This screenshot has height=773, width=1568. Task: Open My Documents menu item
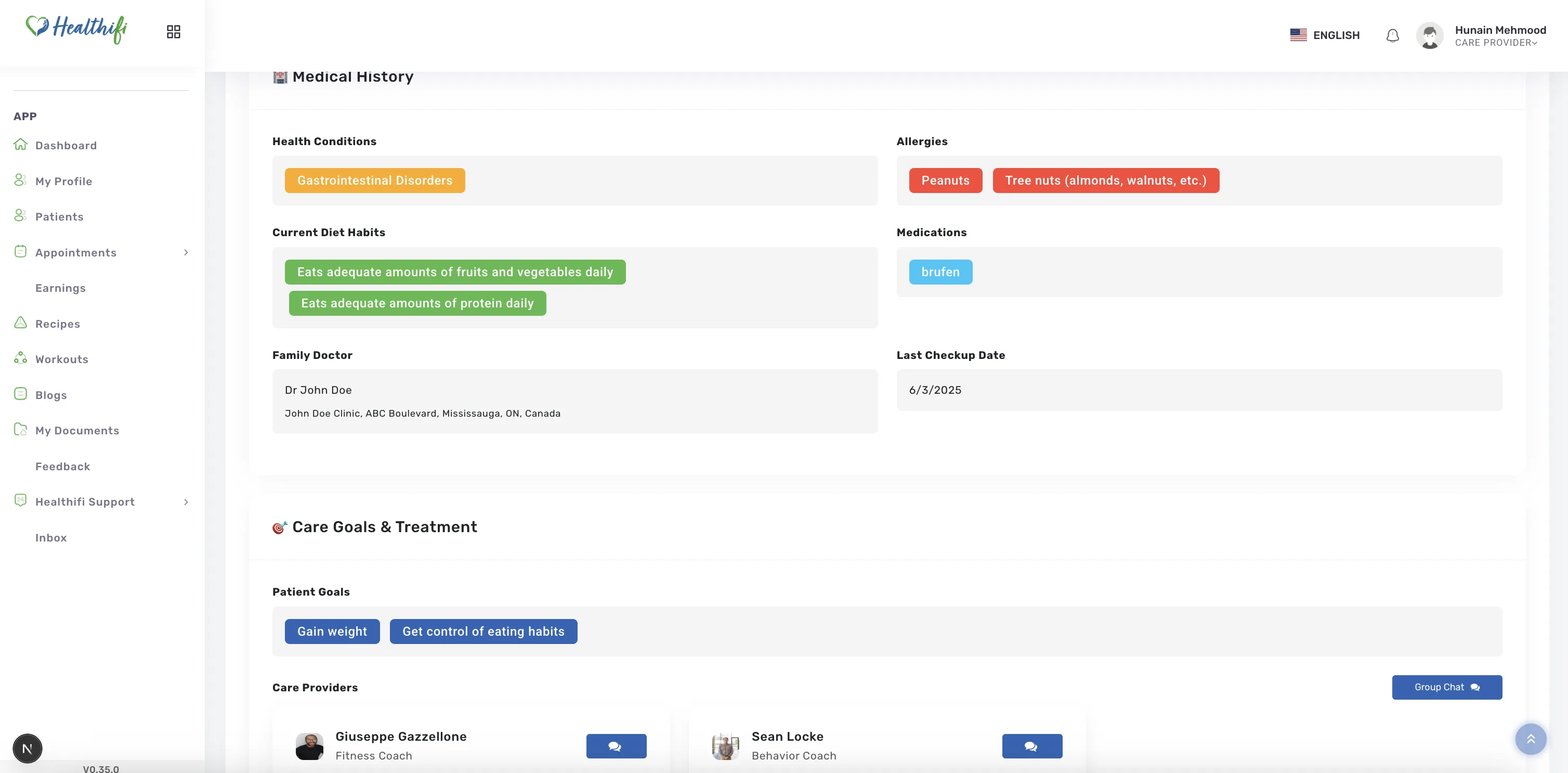[x=77, y=431]
